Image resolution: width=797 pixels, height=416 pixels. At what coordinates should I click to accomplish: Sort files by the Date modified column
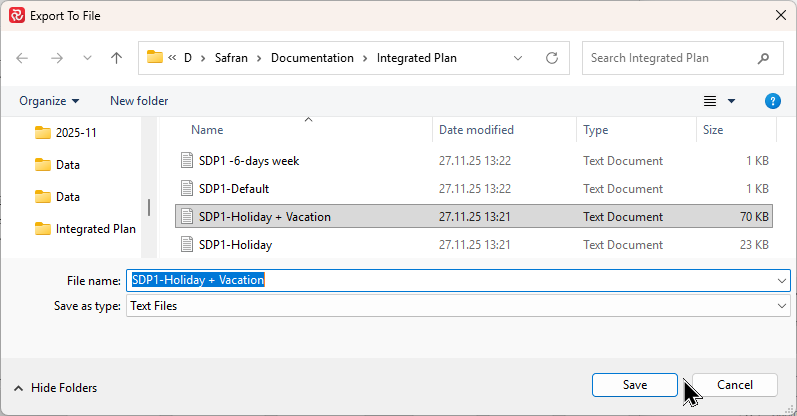point(476,130)
